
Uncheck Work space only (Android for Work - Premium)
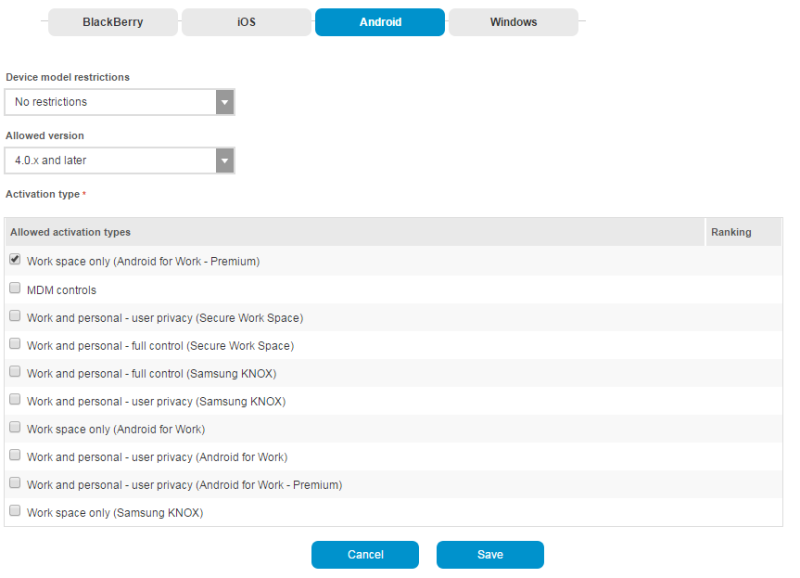15,260
